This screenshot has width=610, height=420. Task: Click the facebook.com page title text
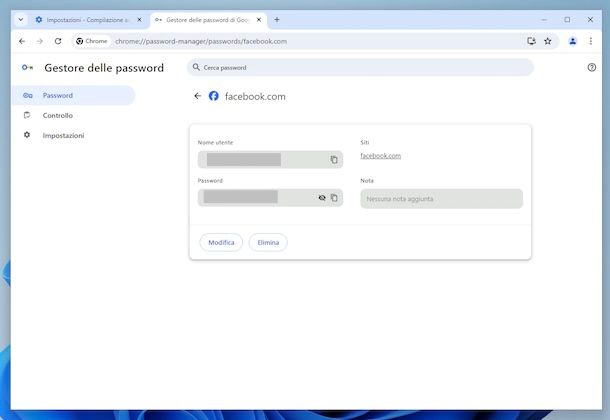(255, 96)
